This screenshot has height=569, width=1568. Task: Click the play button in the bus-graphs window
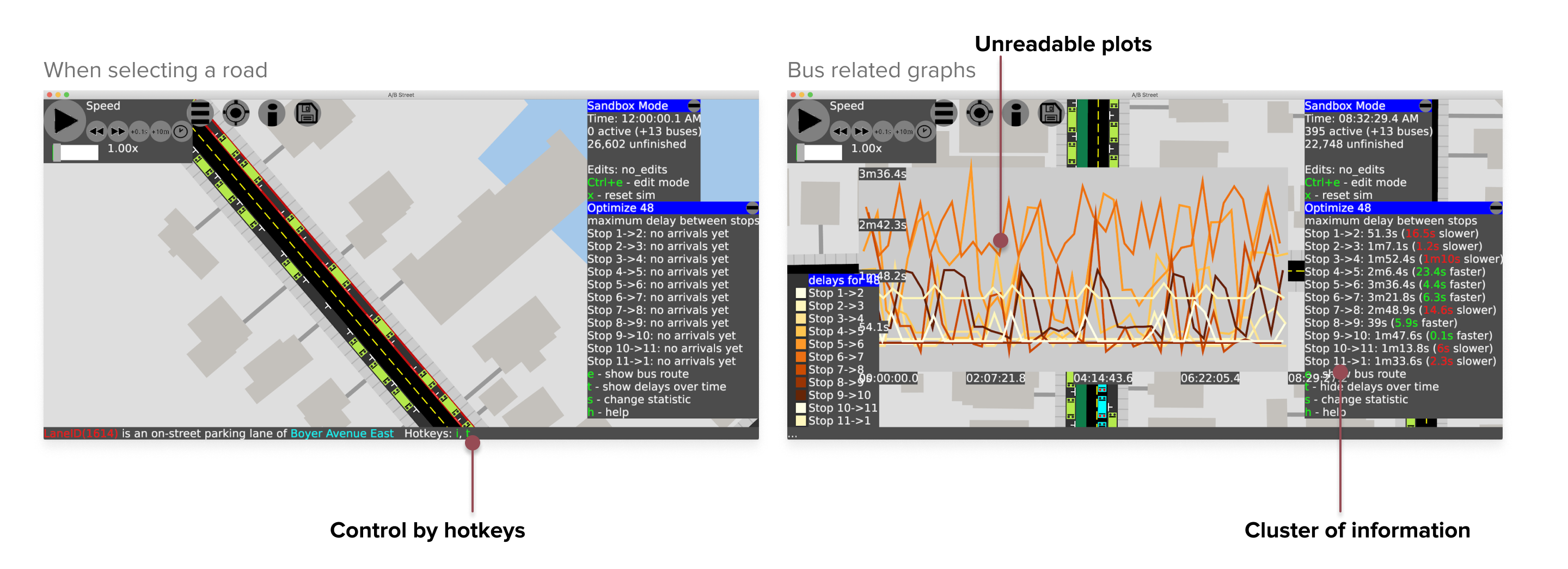pyautogui.click(x=808, y=121)
